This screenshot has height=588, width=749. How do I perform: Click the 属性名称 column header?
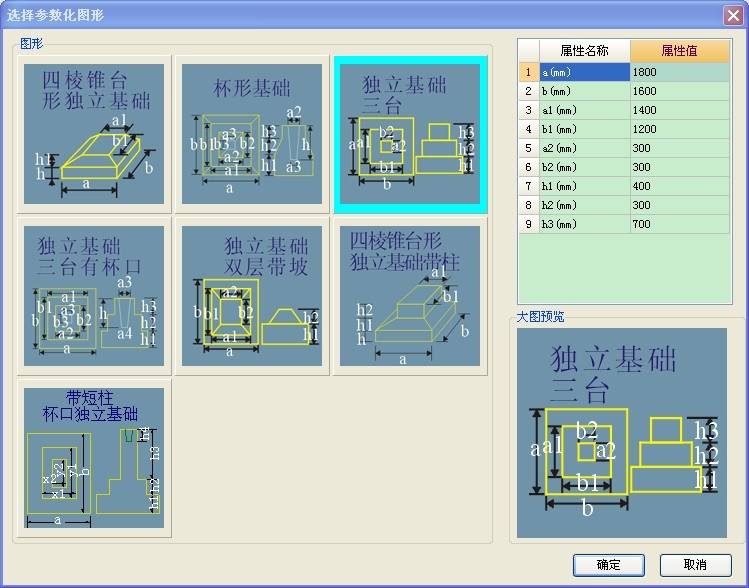585,51
